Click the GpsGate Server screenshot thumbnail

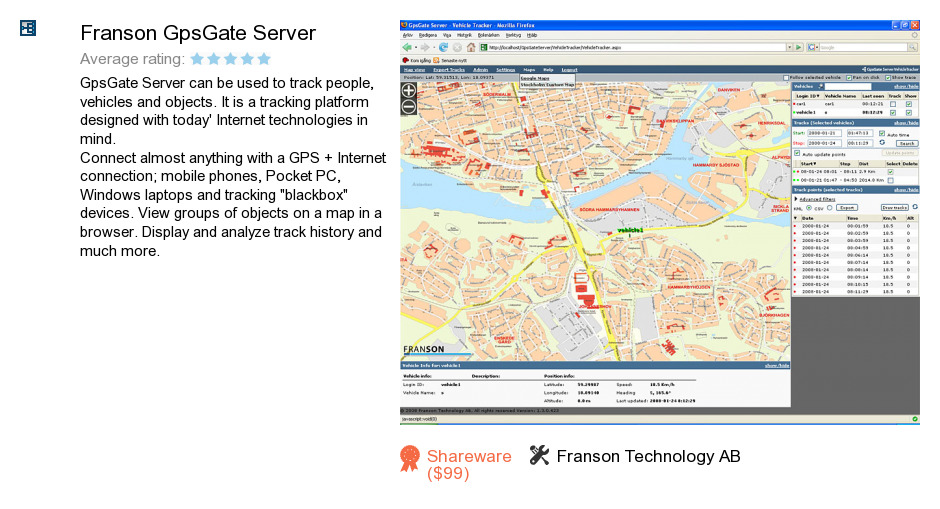coord(659,222)
